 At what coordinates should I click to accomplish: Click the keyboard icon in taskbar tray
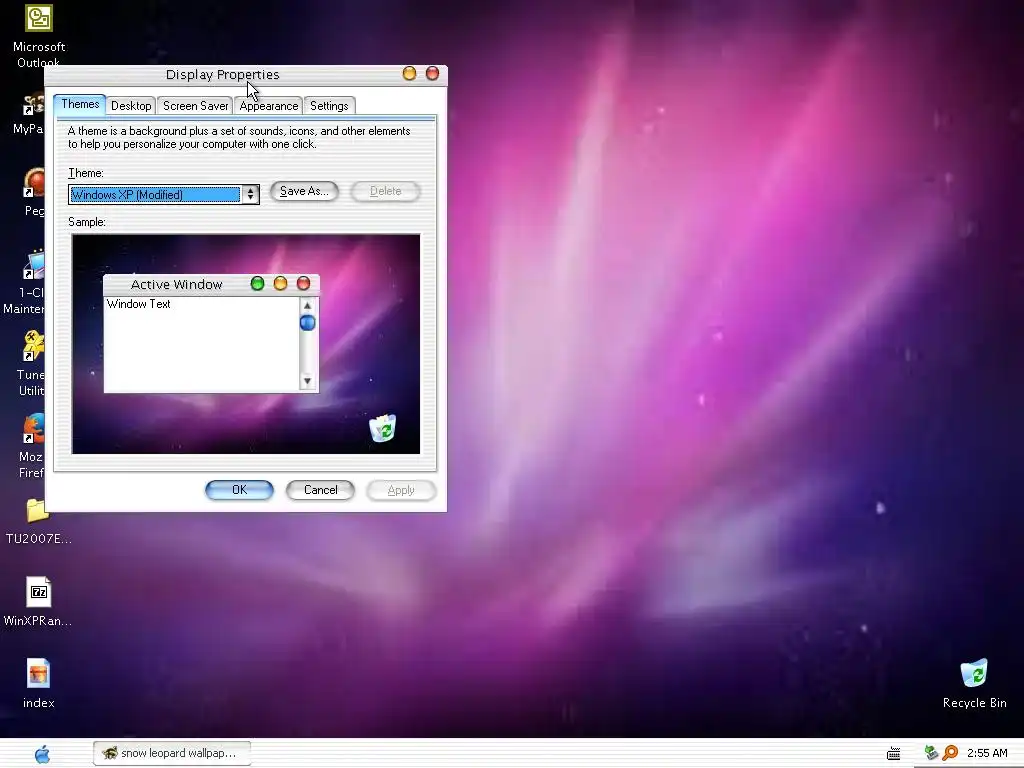[893, 754]
